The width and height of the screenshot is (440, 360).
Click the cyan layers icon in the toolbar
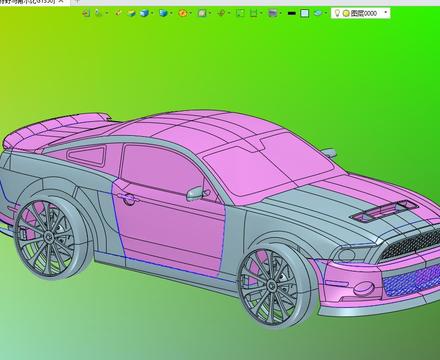tap(318, 13)
